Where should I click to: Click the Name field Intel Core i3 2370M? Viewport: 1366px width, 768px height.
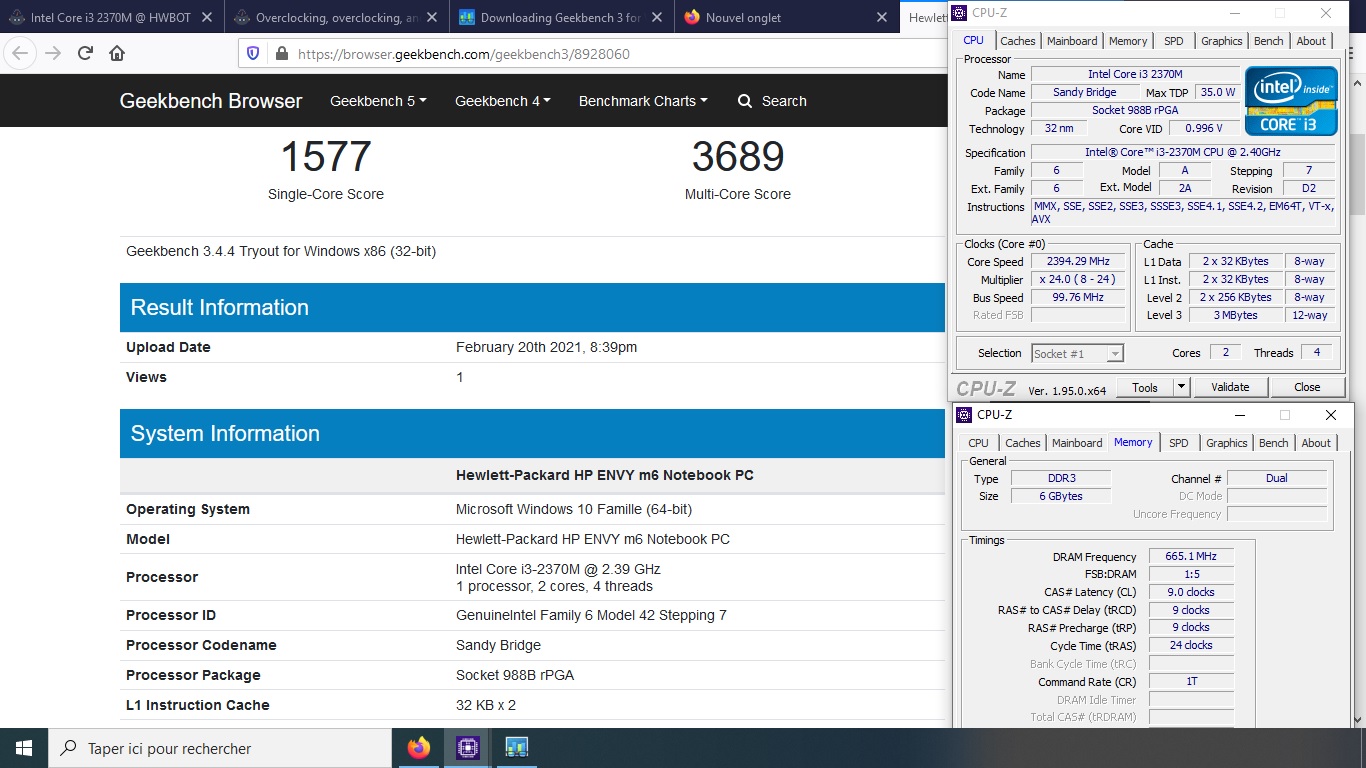point(1135,75)
